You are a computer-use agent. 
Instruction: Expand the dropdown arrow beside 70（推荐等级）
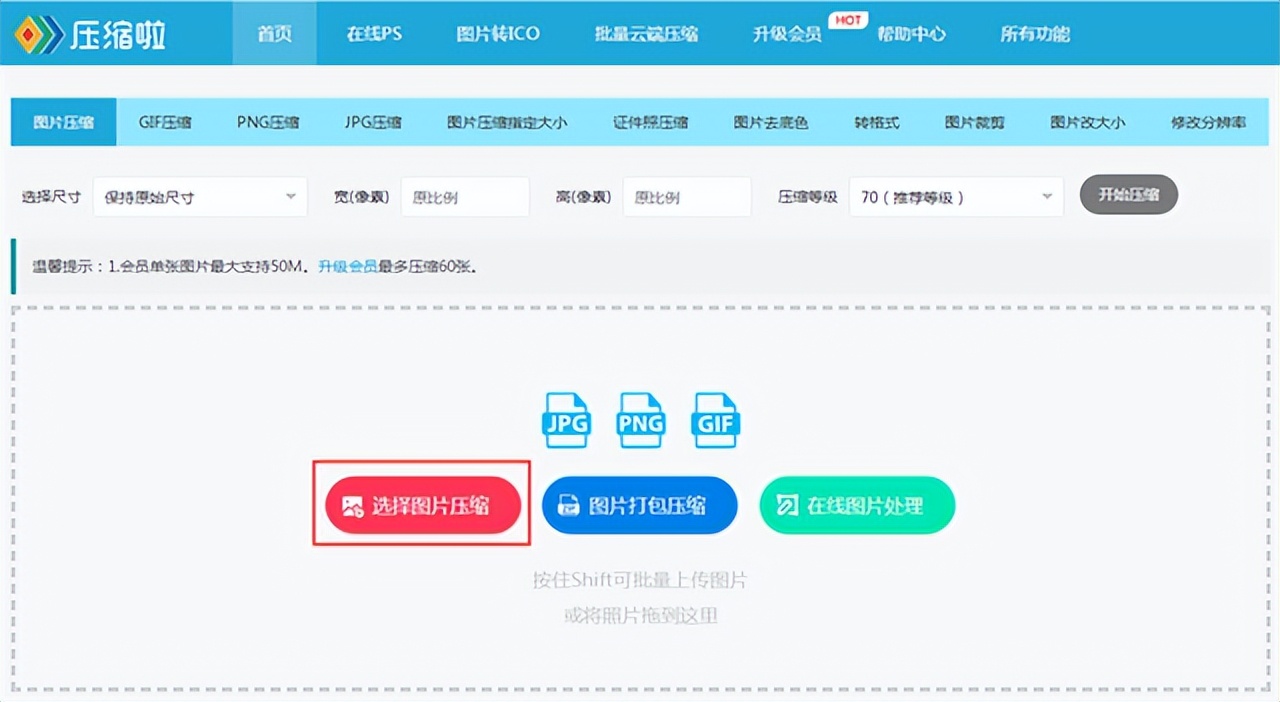point(1046,196)
